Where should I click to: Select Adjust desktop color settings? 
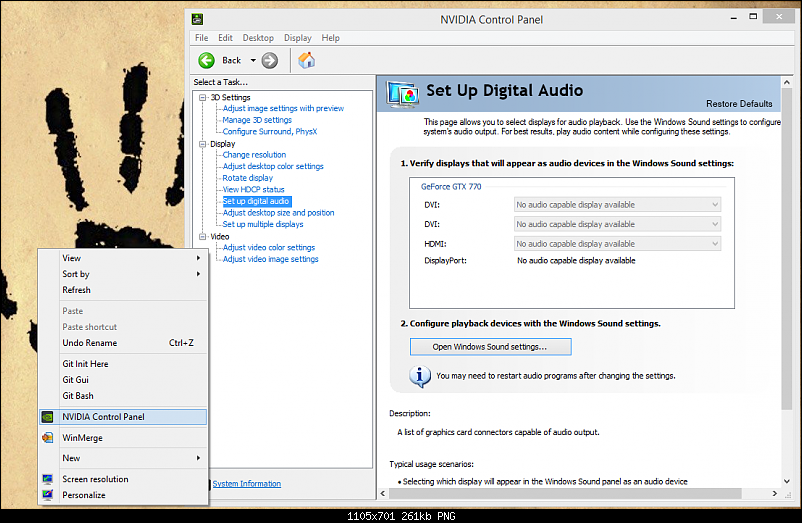pyautogui.click(x=273, y=167)
